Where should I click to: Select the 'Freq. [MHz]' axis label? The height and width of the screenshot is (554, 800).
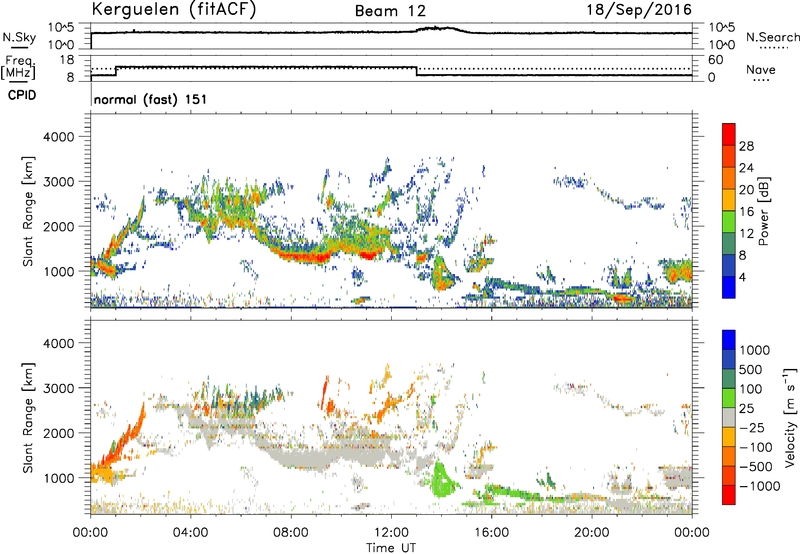(19, 68)
